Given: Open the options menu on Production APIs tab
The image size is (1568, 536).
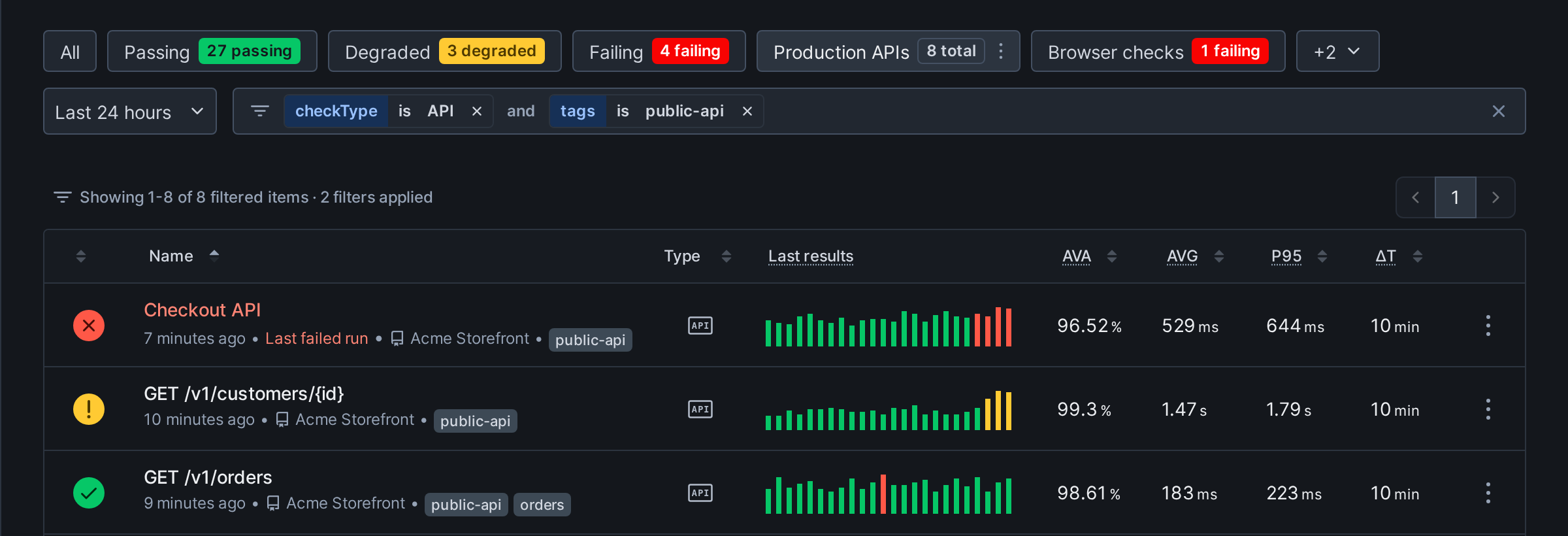Looking at the screenshot, I should pos(1001,51).
